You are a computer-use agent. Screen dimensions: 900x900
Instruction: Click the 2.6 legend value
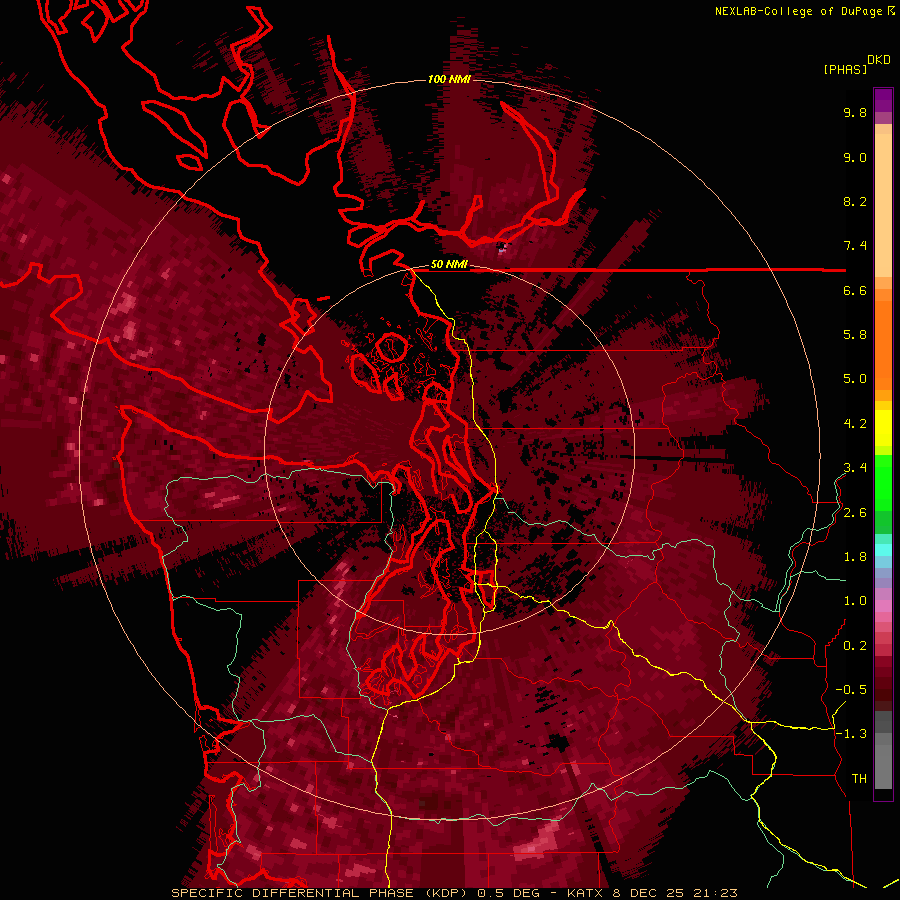855,513
